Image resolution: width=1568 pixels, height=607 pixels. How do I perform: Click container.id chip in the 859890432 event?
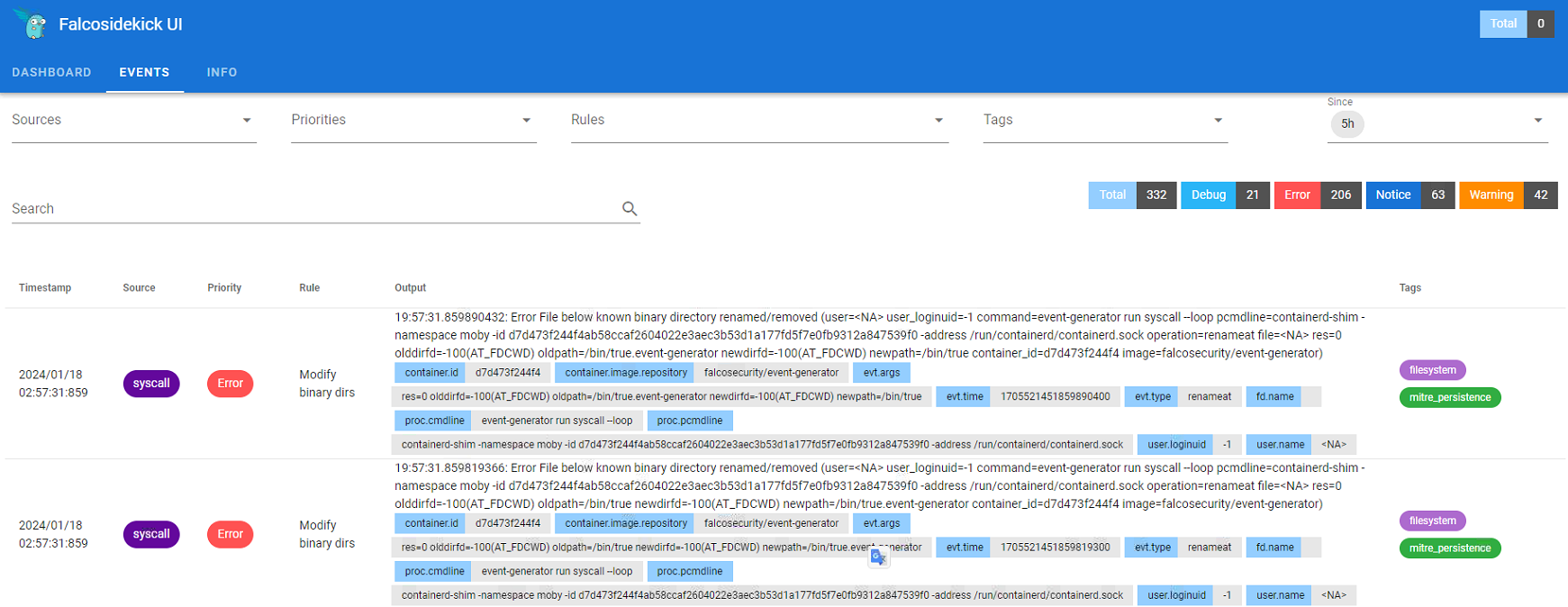431,373
